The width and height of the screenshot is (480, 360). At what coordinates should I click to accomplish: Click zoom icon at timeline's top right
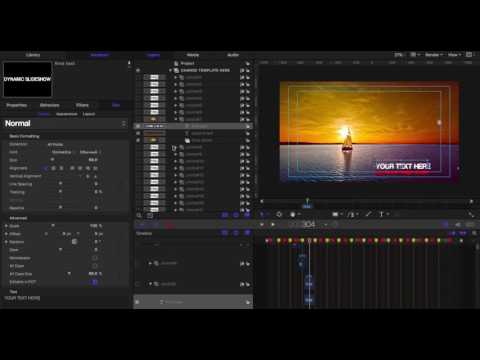[x=474, y=233]
